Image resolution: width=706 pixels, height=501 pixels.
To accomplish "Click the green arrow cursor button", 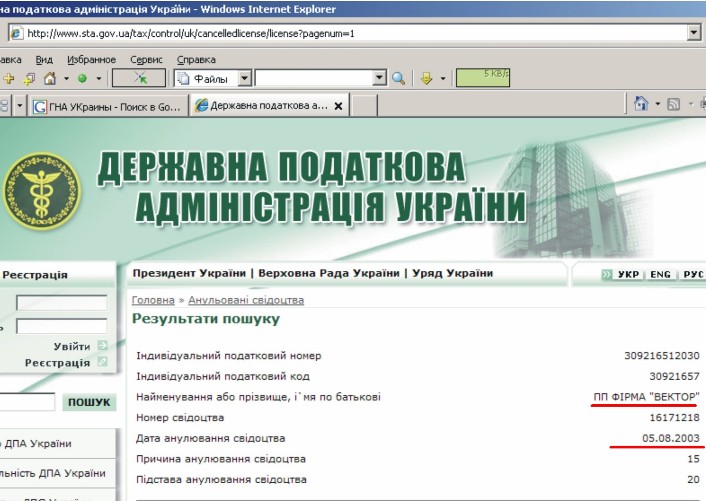I will (x=139, y=78).
